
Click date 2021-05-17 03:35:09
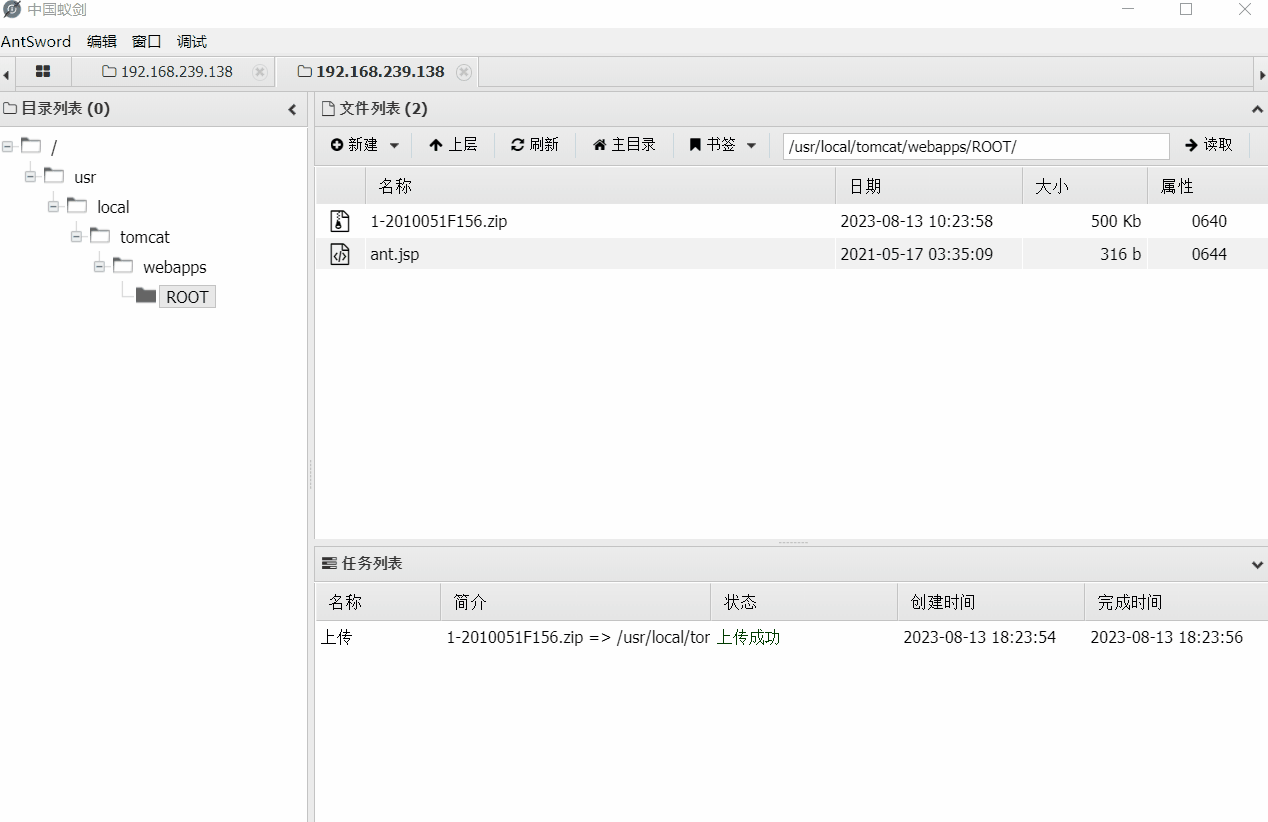click(x=917, y=254)
